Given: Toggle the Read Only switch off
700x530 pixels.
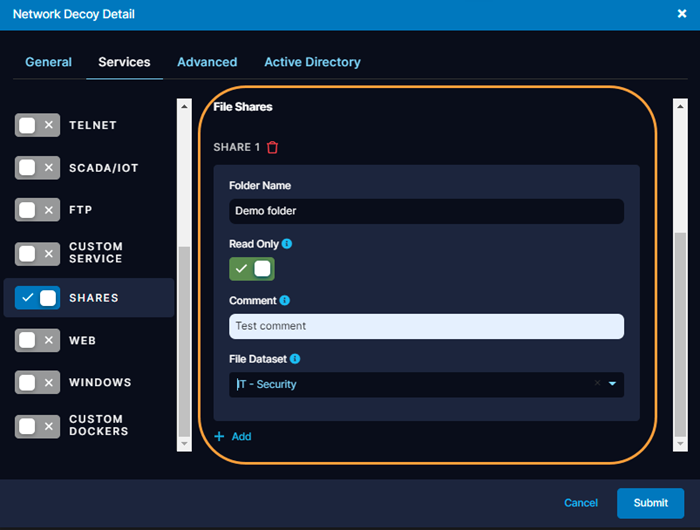Looking at the screenshot, I should pos(252,269).
